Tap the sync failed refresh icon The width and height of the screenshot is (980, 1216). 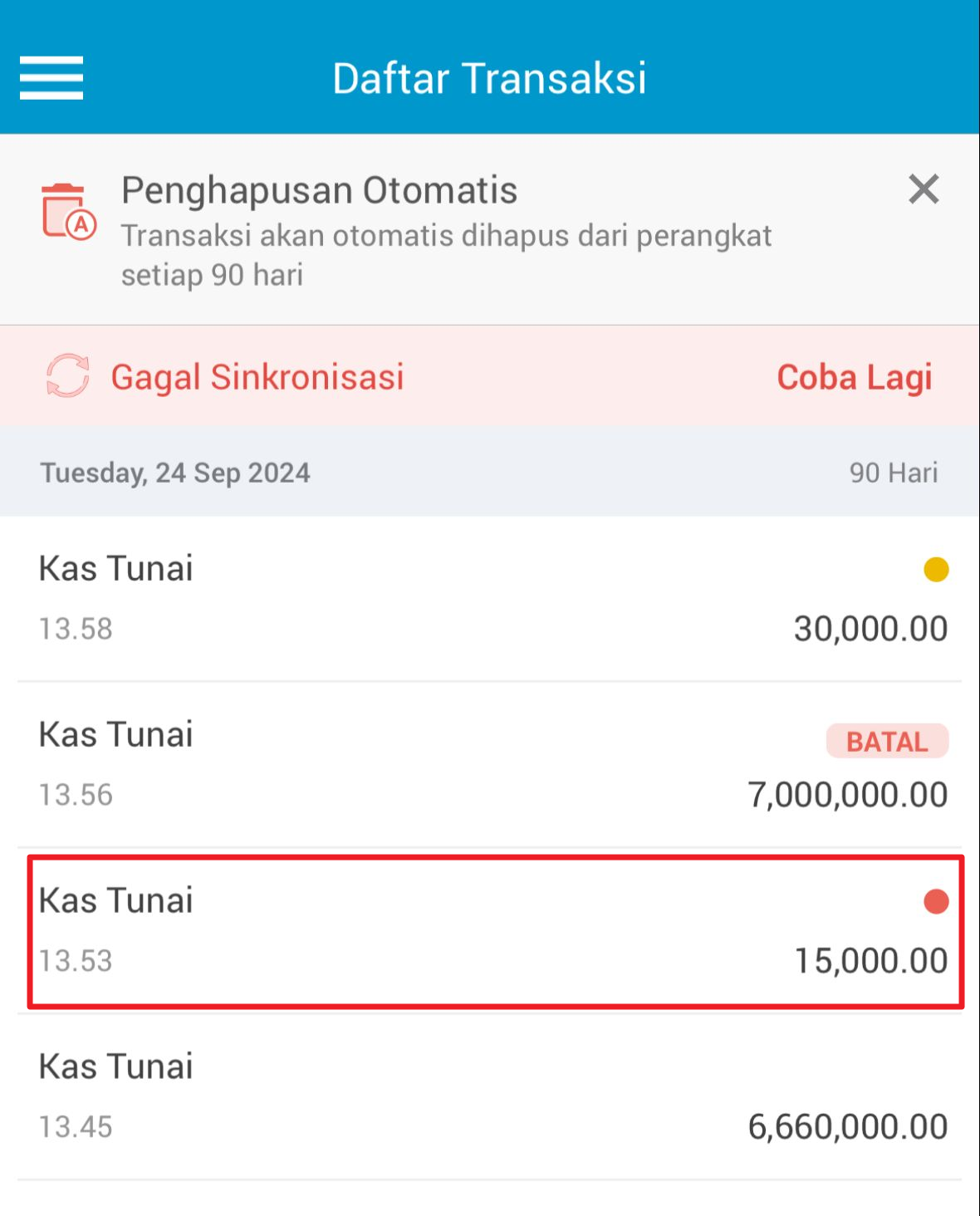pyautogui.click(x=67, y=376)
